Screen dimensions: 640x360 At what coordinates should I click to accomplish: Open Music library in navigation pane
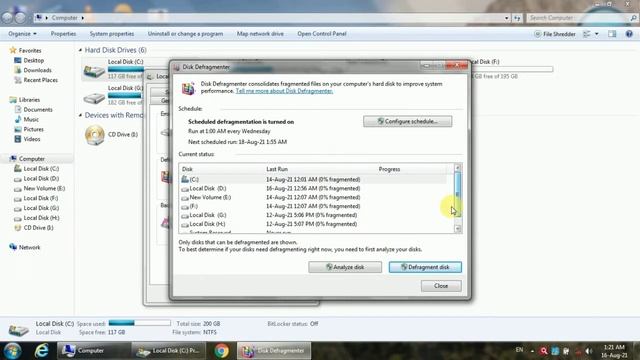pyautogui.click(x=31, y=119)
